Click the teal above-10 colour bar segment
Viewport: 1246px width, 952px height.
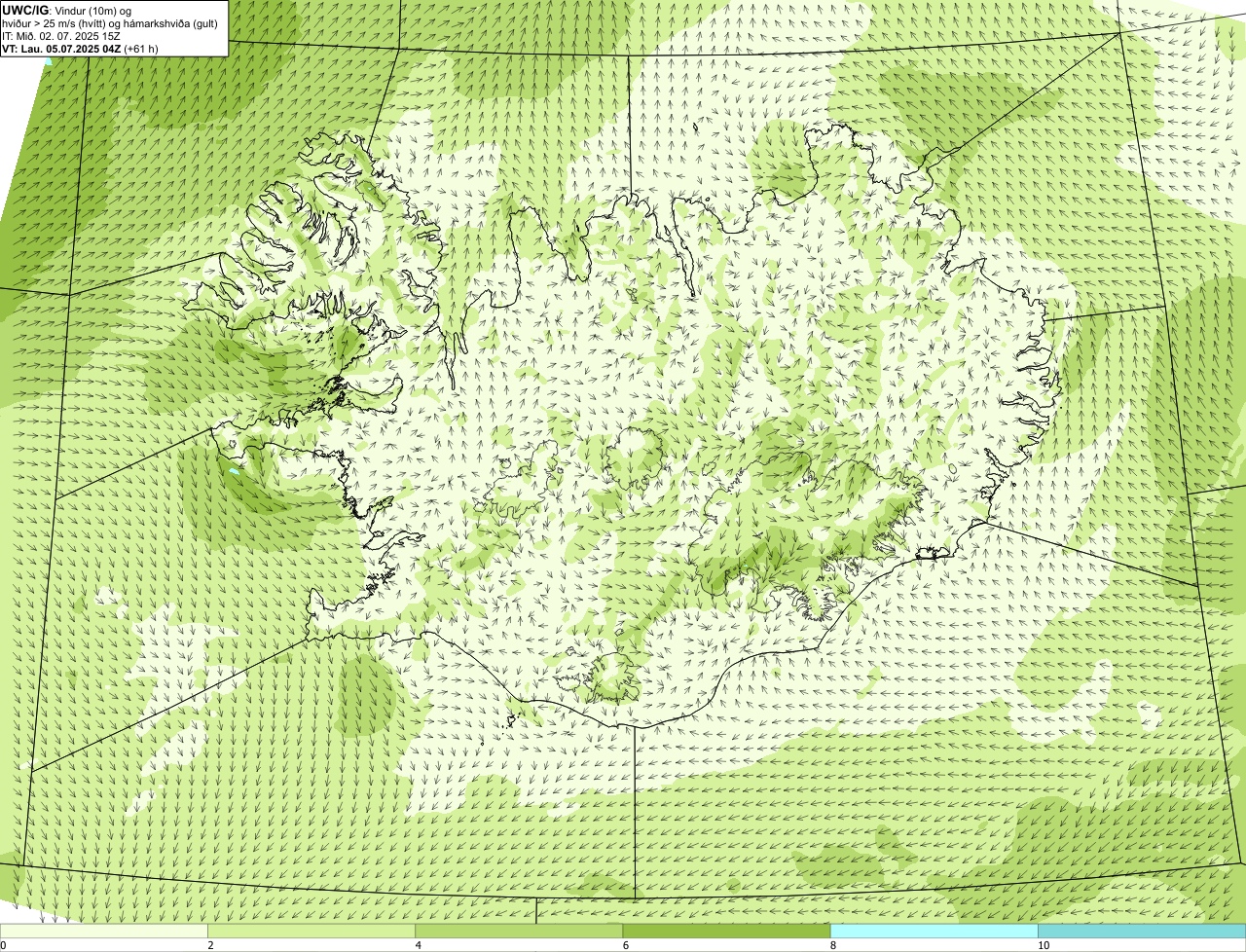point(1142,932)
